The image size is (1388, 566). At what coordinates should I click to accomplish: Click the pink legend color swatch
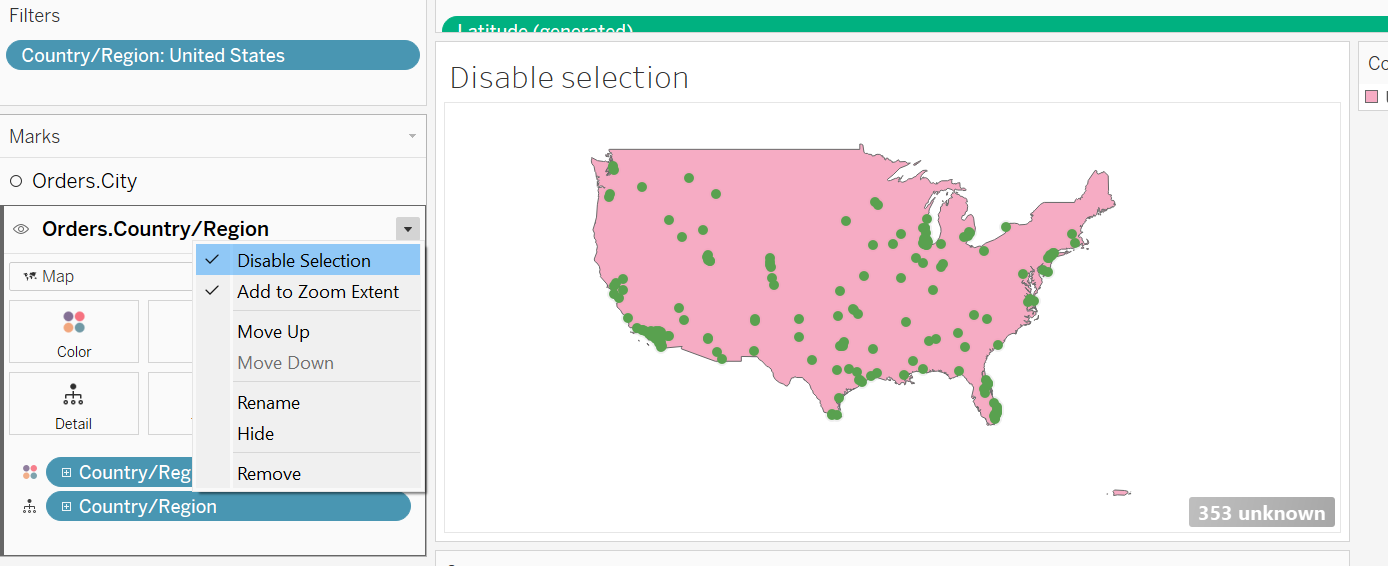(1371, 97)
